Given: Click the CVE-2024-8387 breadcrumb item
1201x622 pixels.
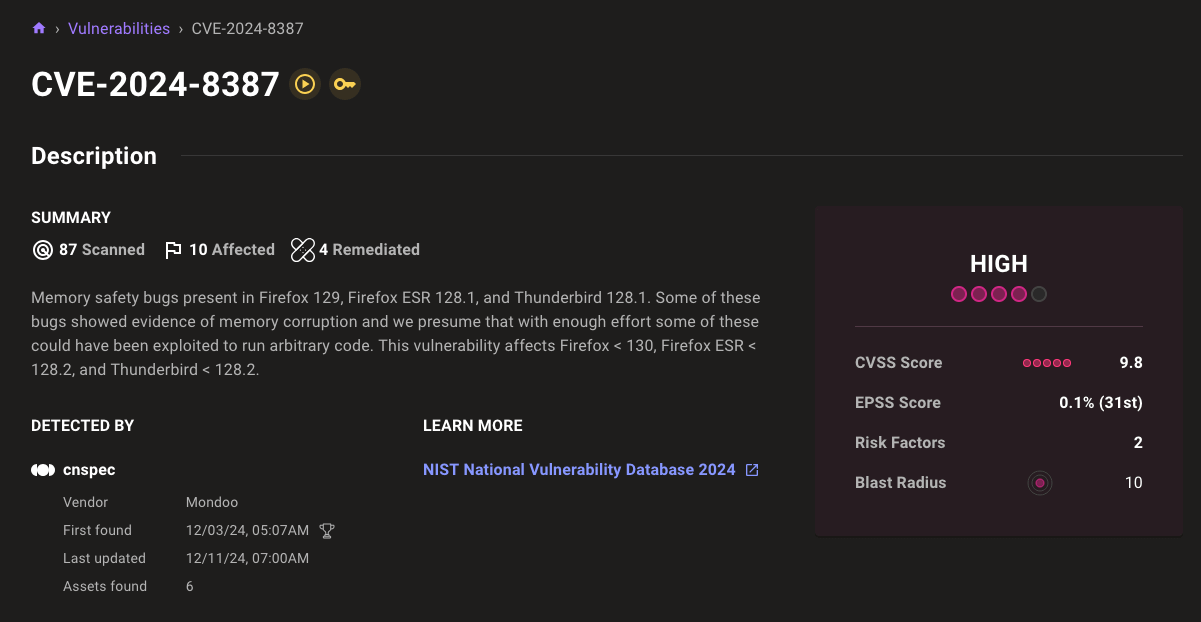Looking at the screenshot, I should pos(247,29).
